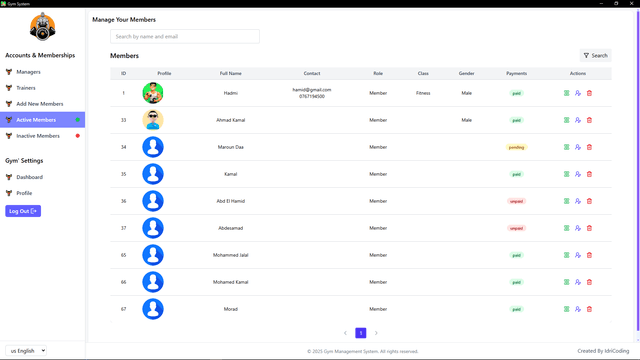
Task: Click the Payments column header
Action: point(516,73)
